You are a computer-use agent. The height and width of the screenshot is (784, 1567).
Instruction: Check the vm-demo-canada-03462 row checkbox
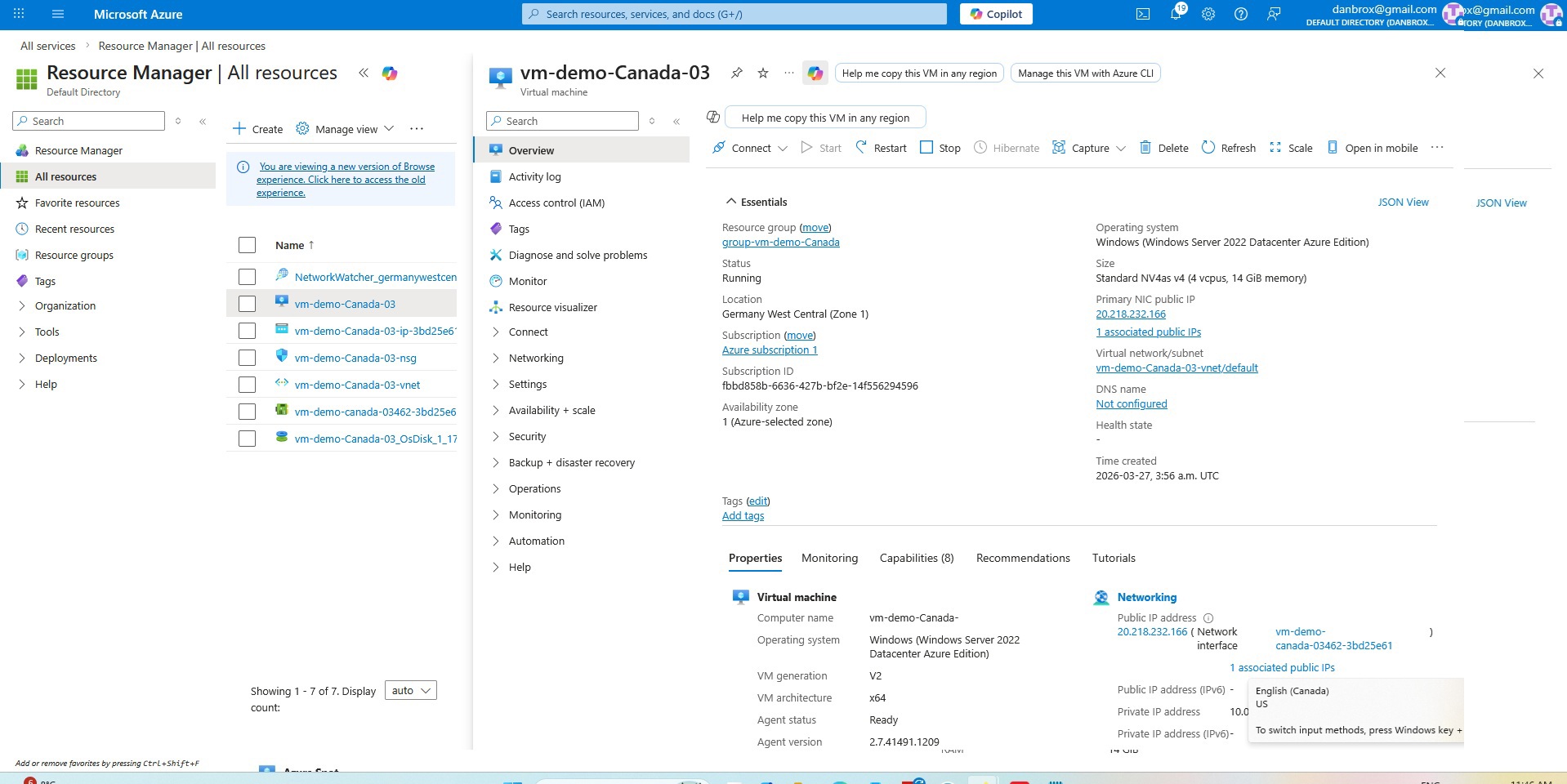coord(247,412)
